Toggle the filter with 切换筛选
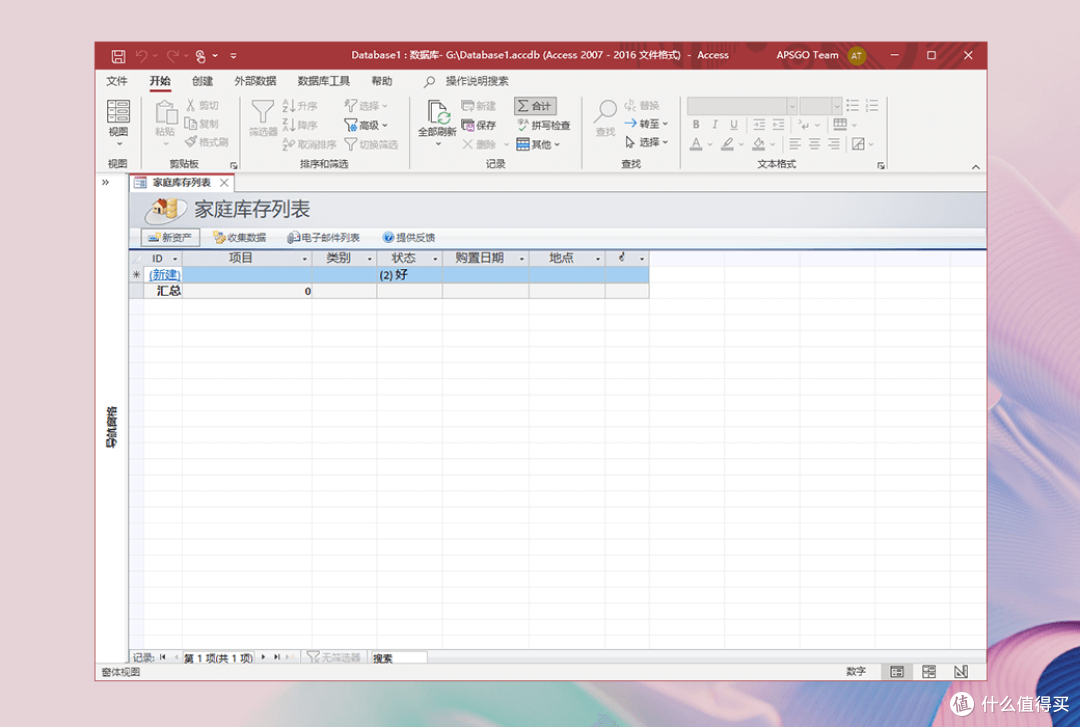This screenshot has height=727, width=1080. (x=371, y=144)
